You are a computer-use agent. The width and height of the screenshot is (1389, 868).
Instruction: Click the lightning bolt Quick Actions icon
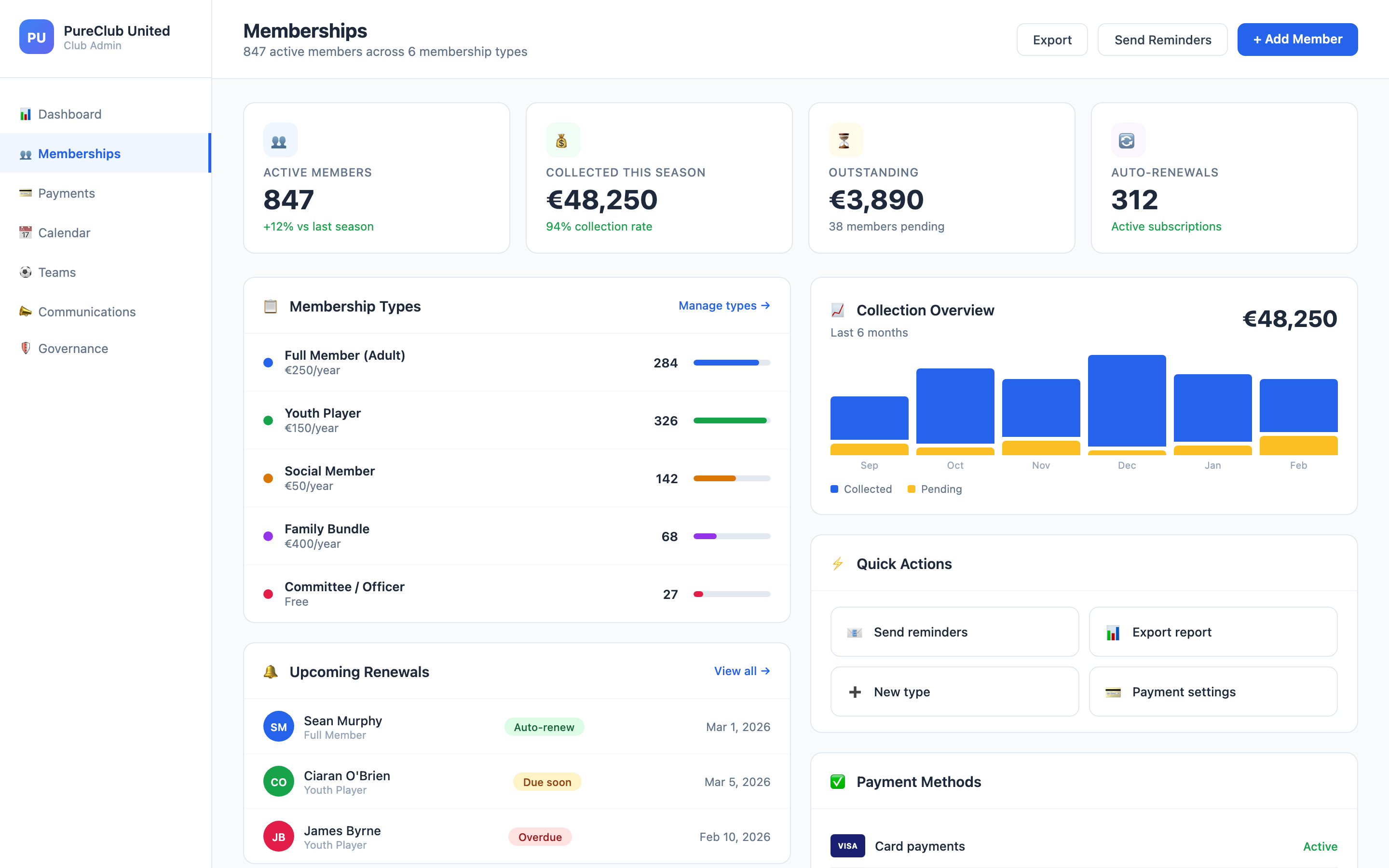[837, 564]
